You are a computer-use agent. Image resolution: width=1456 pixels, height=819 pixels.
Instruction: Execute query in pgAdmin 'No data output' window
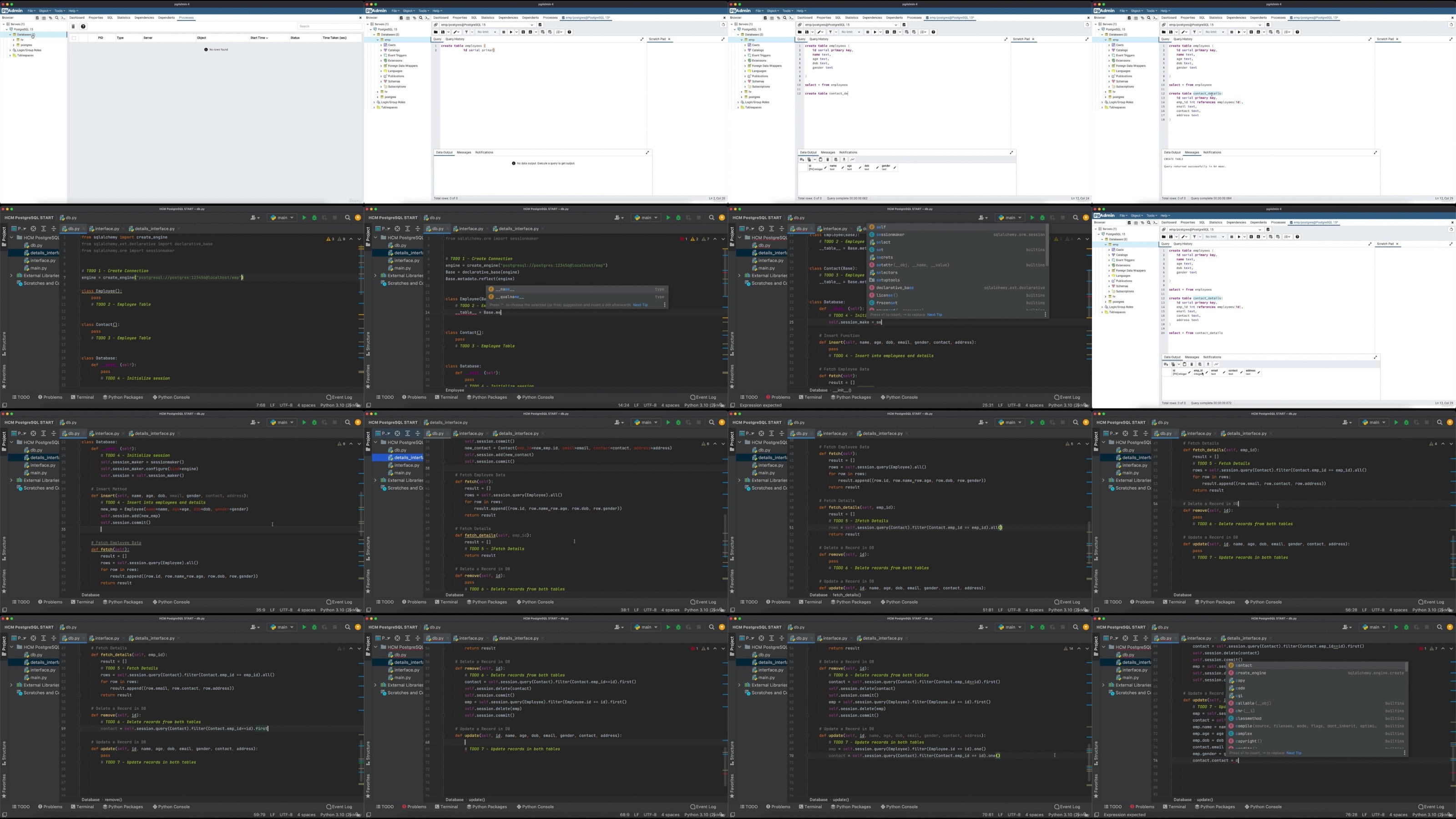tap(511, 32)
